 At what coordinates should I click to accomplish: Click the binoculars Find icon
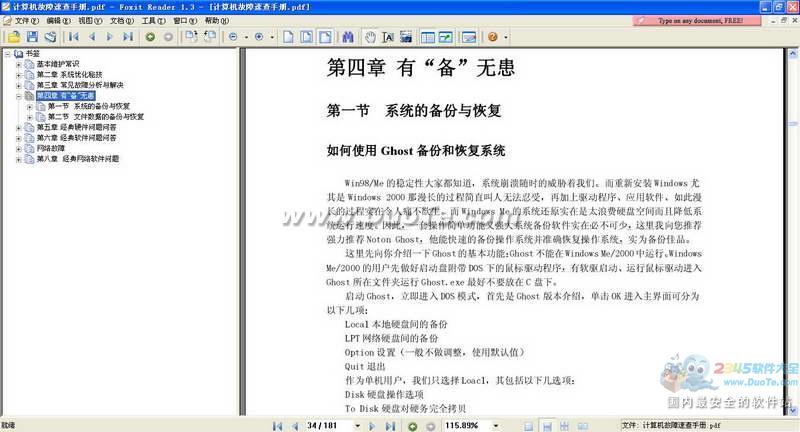(x=348, y=37)
